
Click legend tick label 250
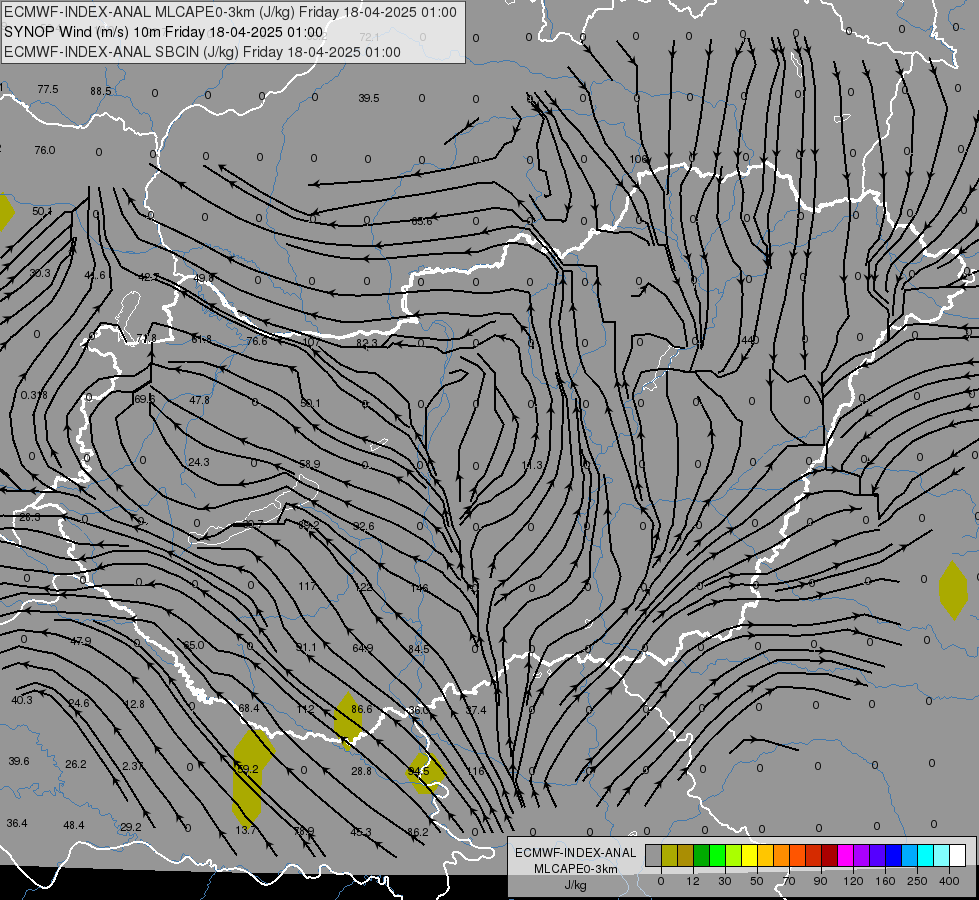(917, 881)
